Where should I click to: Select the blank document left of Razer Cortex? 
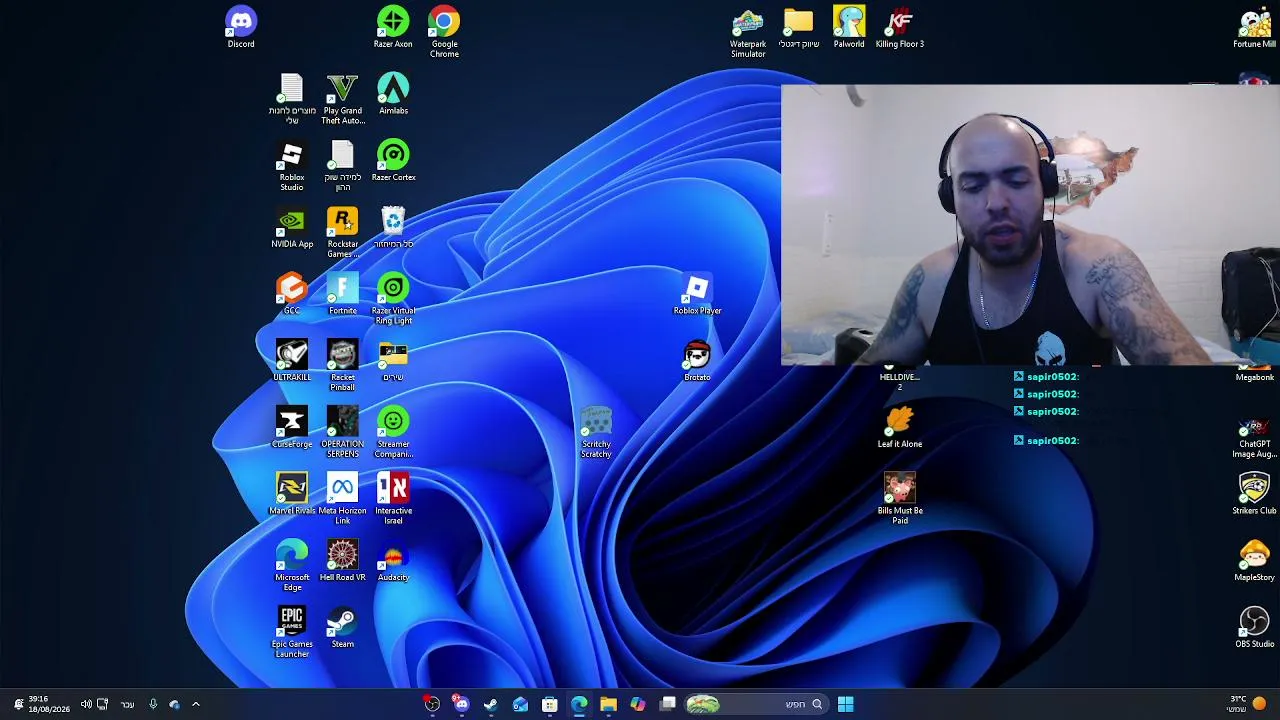(342, 166)
